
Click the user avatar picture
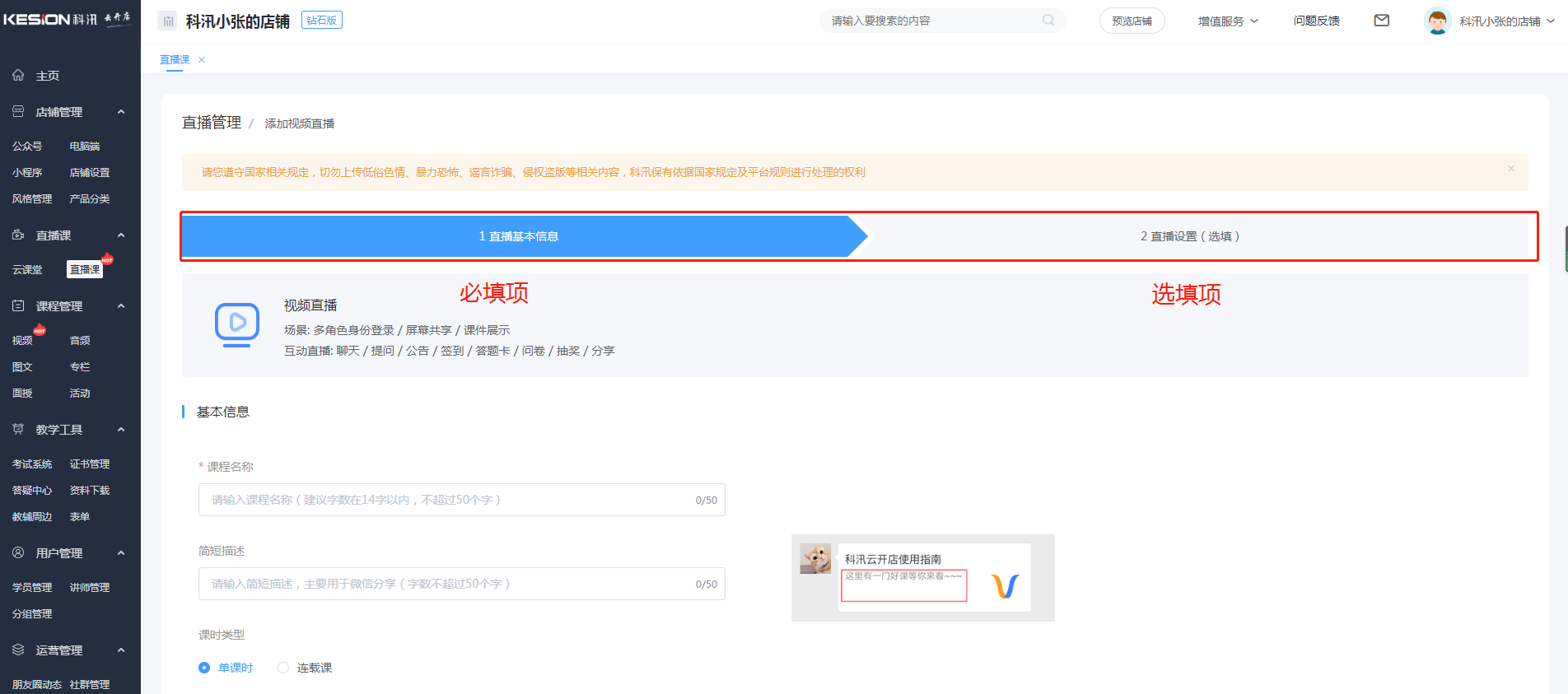[x=1438, y=21]
